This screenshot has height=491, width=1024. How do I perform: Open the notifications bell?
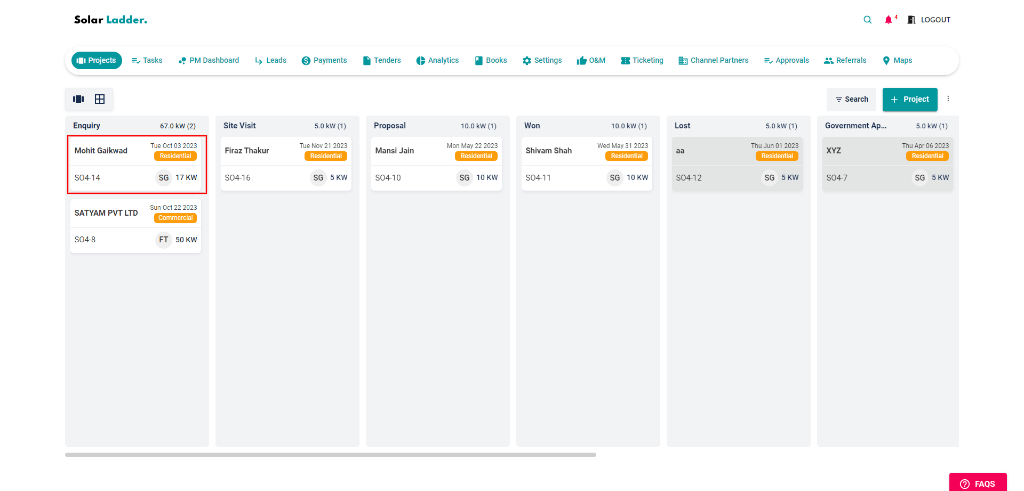tap(888, 20)
